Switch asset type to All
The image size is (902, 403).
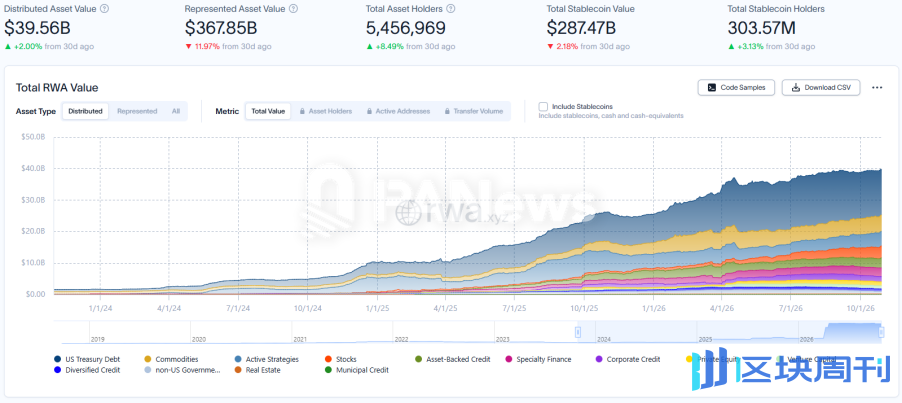(x=175, y=111)
